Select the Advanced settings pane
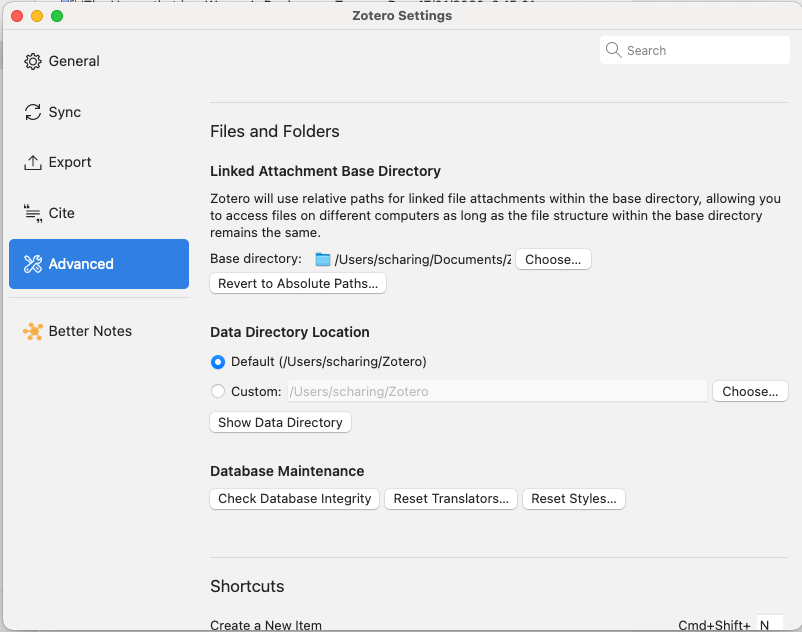802x632 pixels. (x=99, y=264)
